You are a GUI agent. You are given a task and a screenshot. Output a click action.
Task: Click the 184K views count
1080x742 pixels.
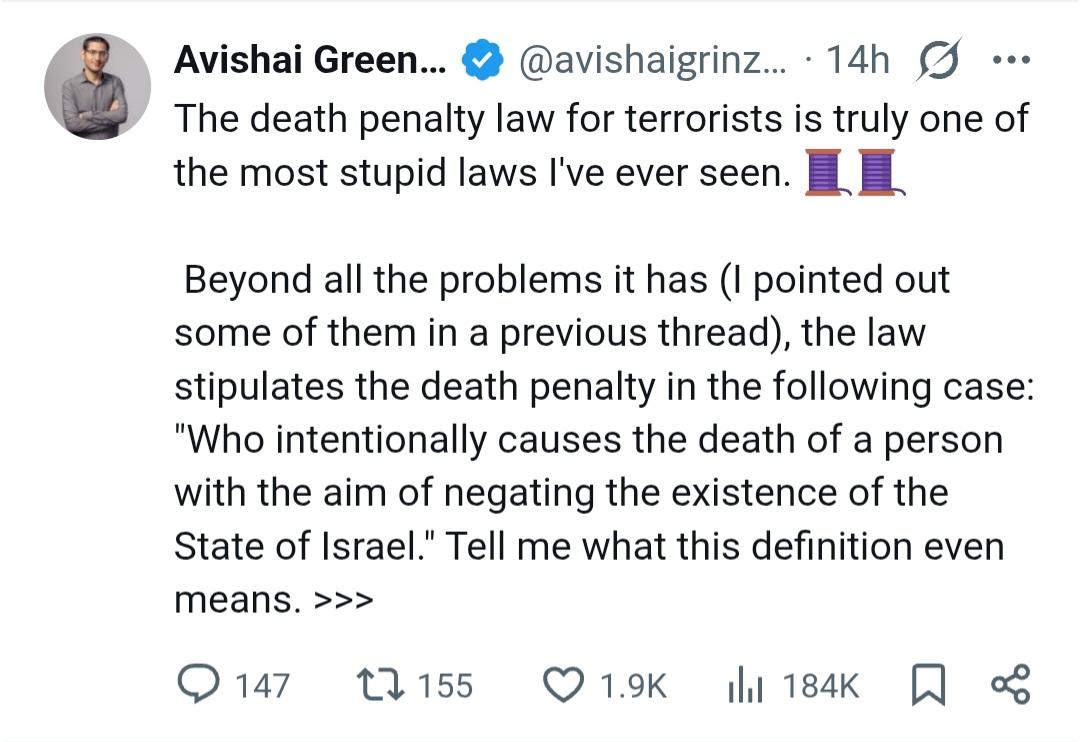tap(820, 685)
